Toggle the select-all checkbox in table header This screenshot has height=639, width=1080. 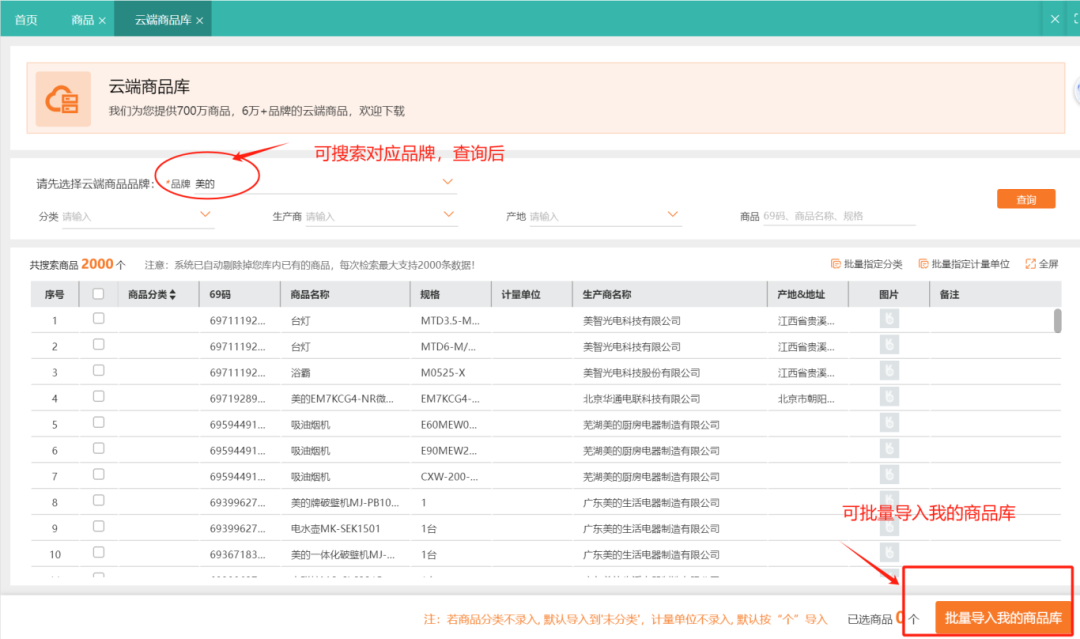click(98, 294)
